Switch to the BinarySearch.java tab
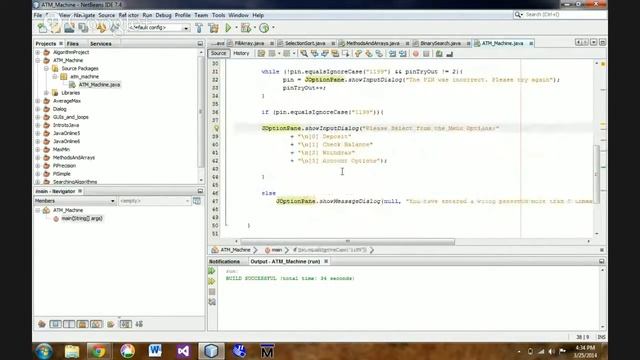Viewport: 640px width, 360px height. 440,43
